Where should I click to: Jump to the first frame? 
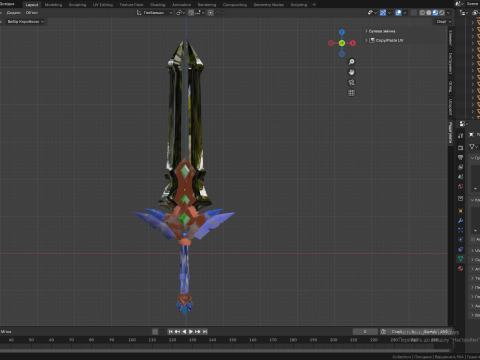point(171,332)
